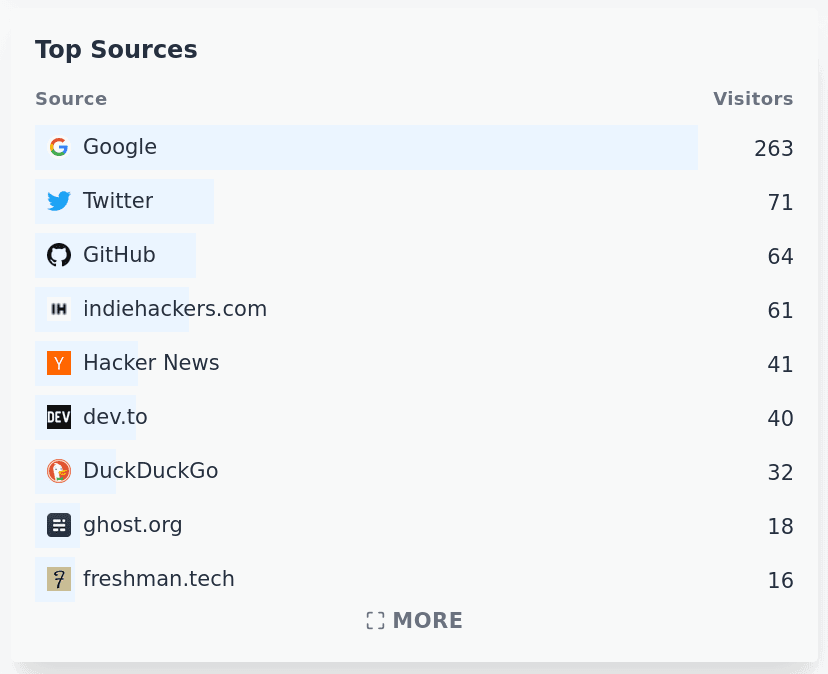Click the Google favicon icon

[x=59, y=147]
